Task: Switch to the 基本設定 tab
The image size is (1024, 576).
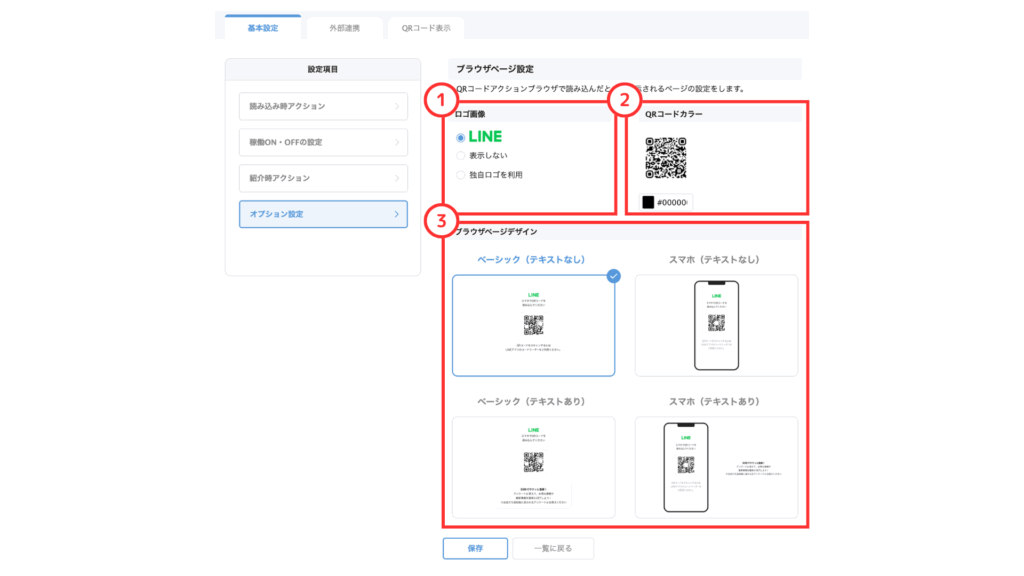Action: (x=263, y=28)
